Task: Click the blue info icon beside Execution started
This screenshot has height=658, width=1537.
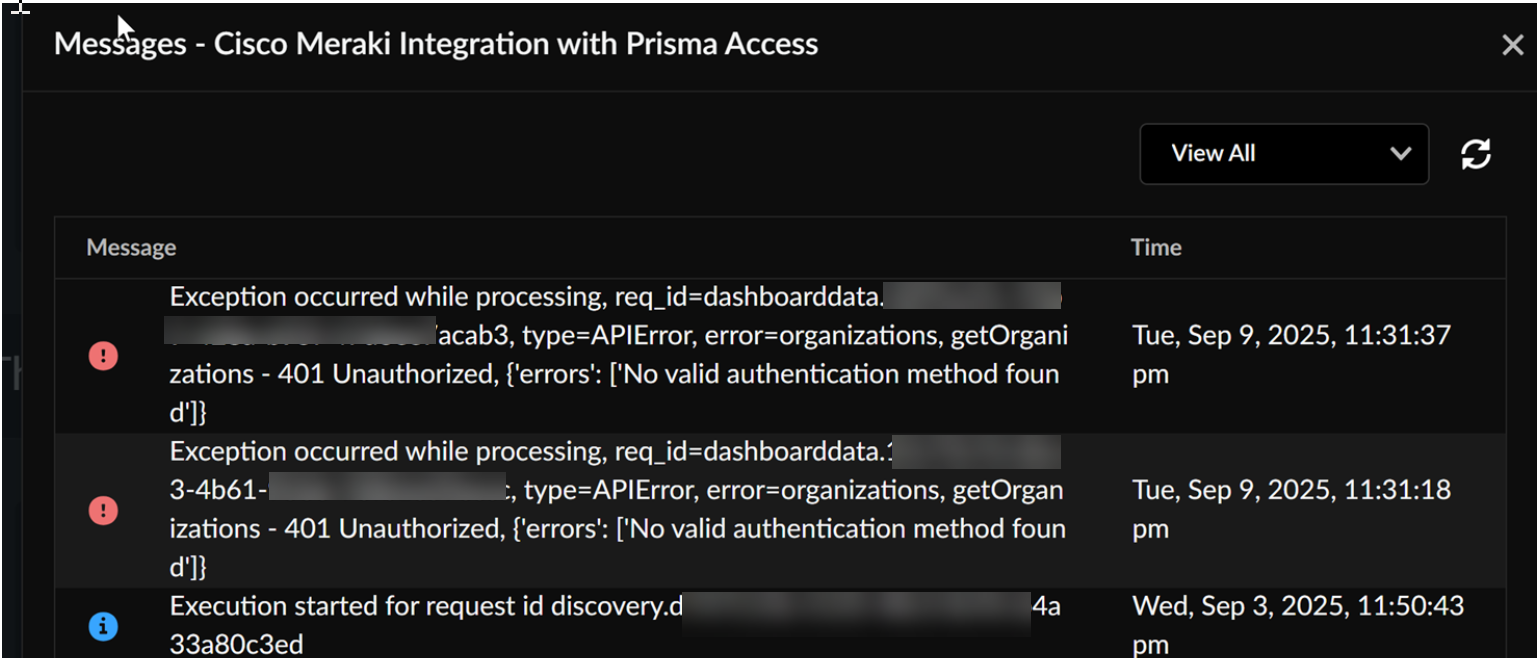Action: tap(103, 626)
